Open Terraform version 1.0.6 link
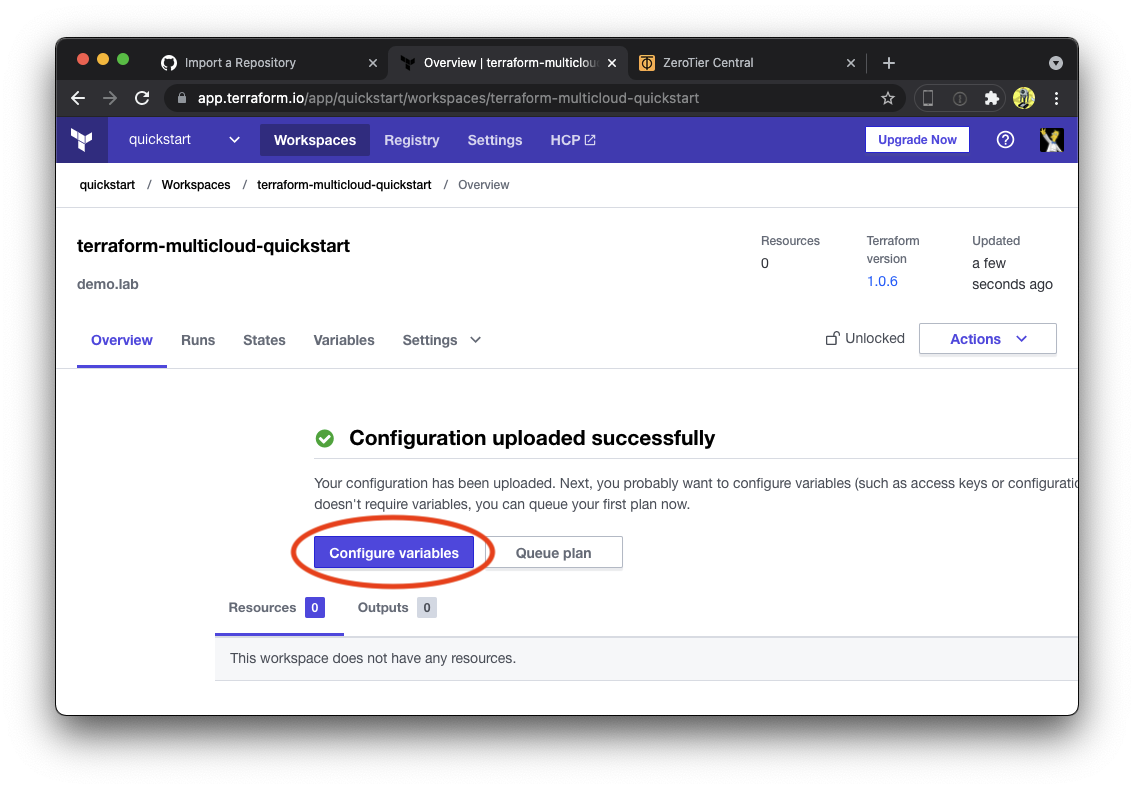Viewport: 1134px width, 789px height. pos(882,281)
